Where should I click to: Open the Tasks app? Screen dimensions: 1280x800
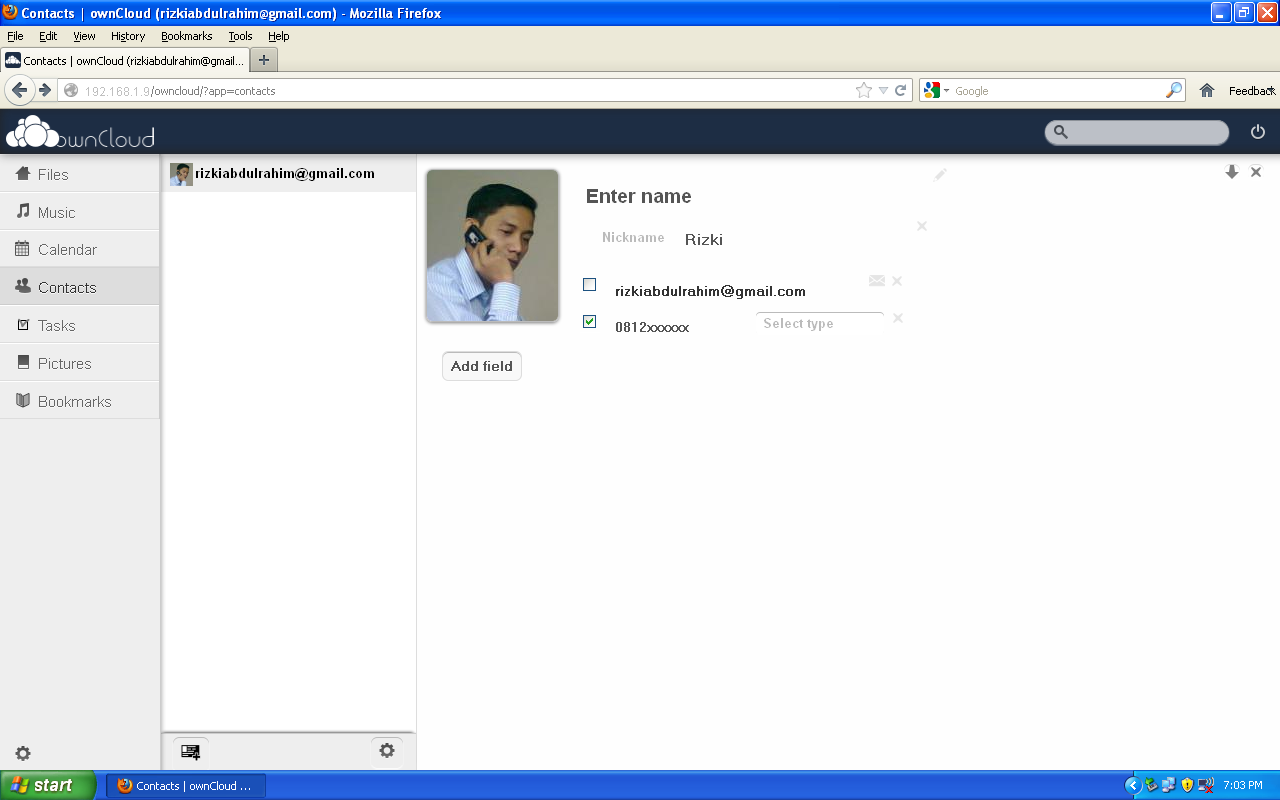[80, 325]
